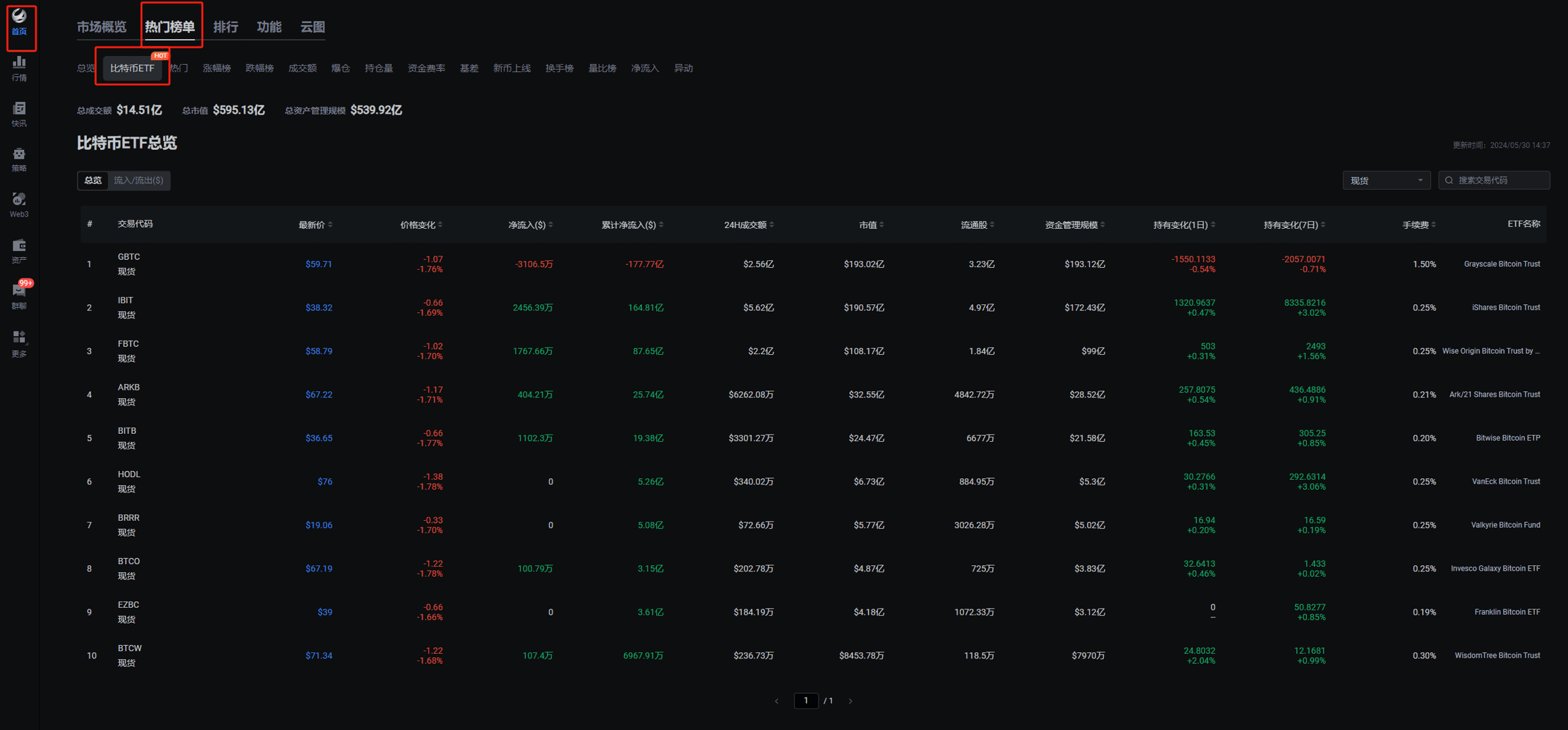This screenshot has width=1568, height=730.
Task: Open the ARKB row
Action: point(813,395)
